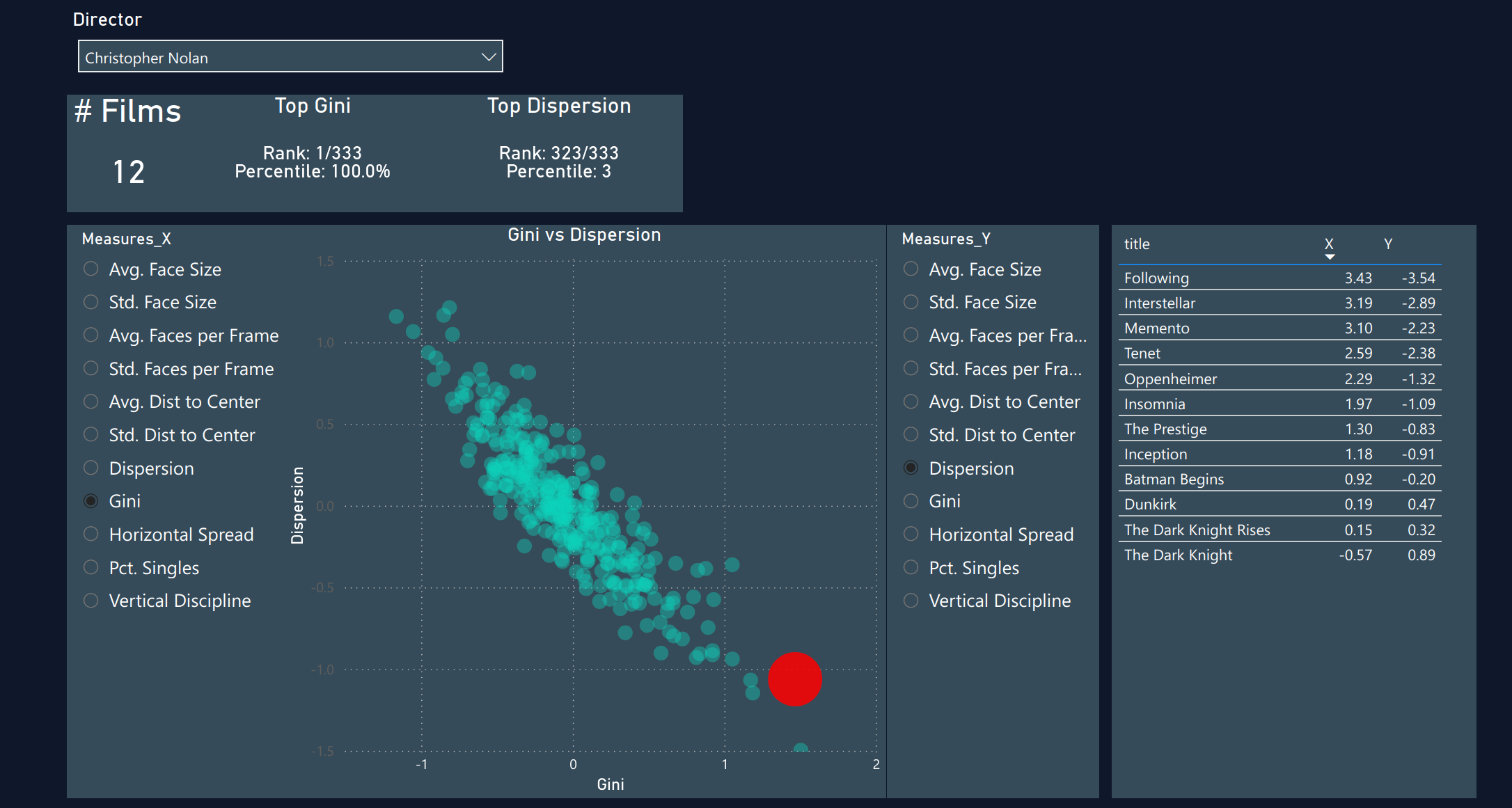
Task: Select Avg. Dist to Center in Measures_Y
Action: [911, 402]
